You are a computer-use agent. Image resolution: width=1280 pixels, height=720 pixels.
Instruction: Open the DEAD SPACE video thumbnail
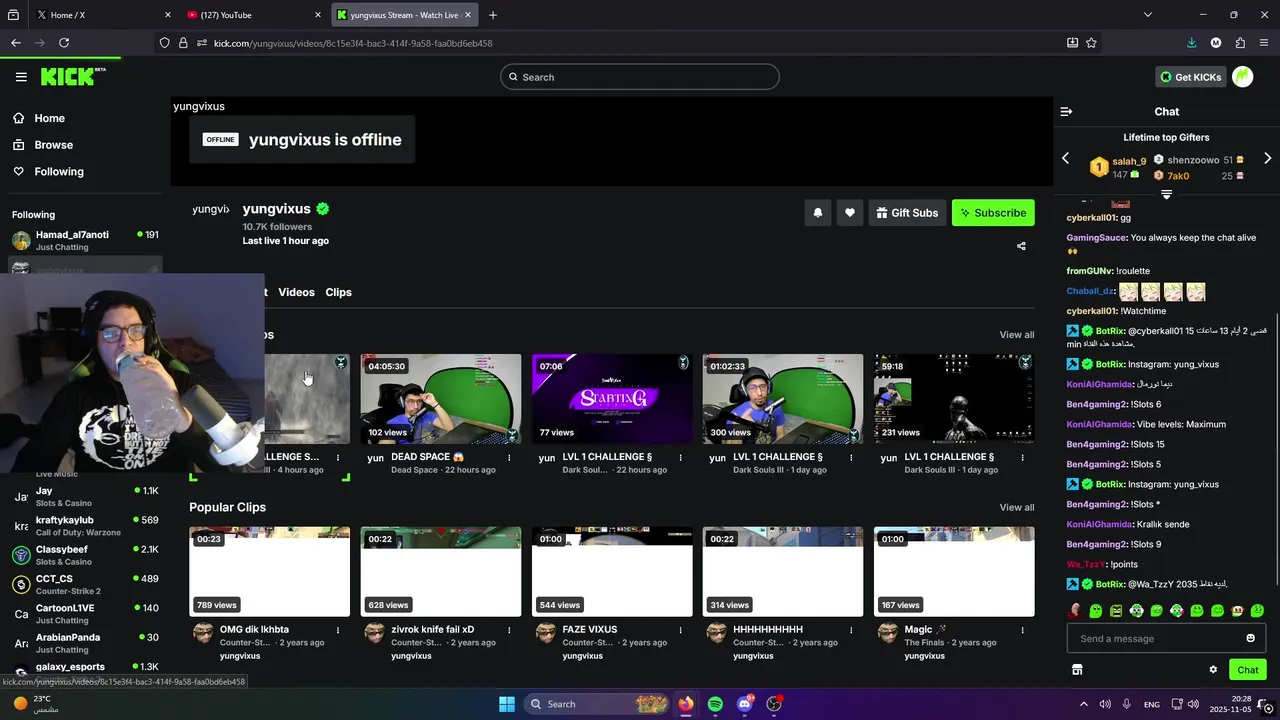(x=441, y=398)
